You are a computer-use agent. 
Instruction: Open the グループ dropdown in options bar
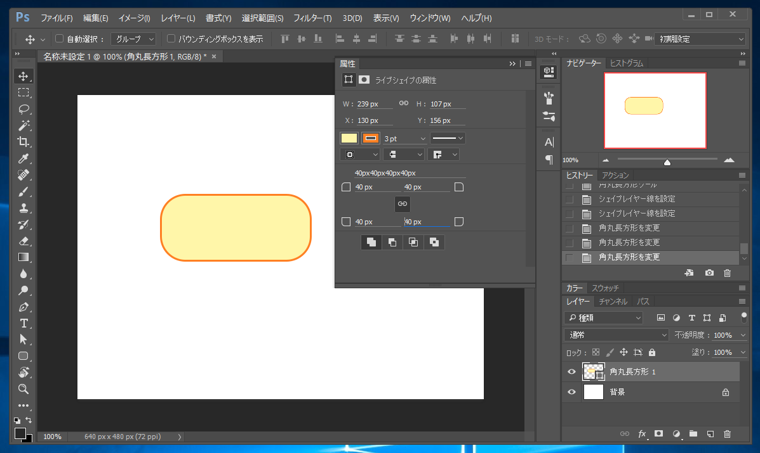click(x=135, y=39)
